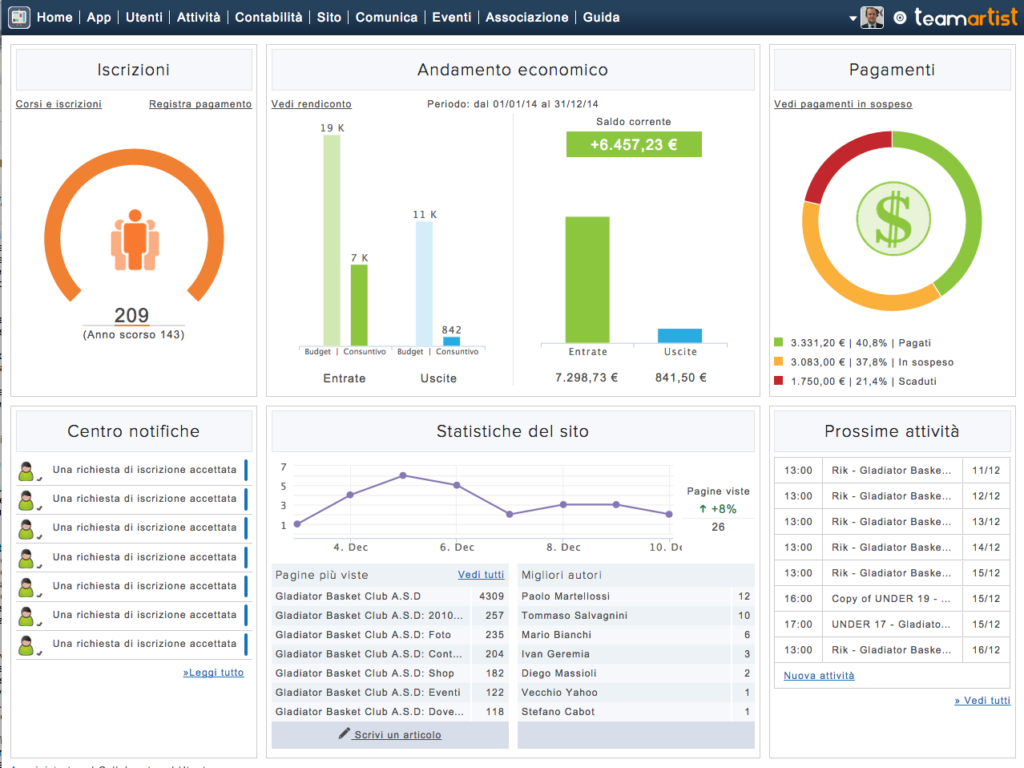Screen dimensions: 1024x768
Task: Click the pencil icon beside Scrivi un articolo
Action: 345,734
